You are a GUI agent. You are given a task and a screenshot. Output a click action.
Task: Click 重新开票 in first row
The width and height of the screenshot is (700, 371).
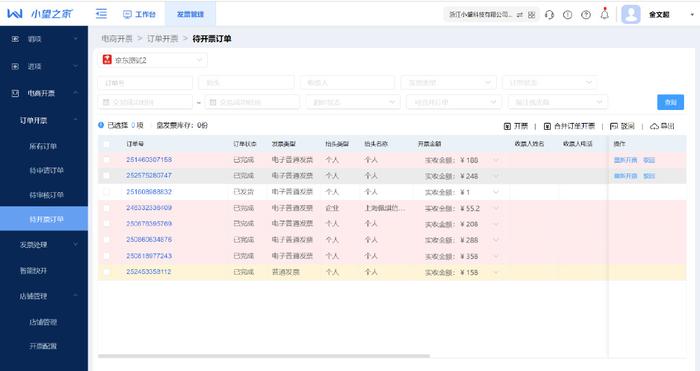(625, 160)
